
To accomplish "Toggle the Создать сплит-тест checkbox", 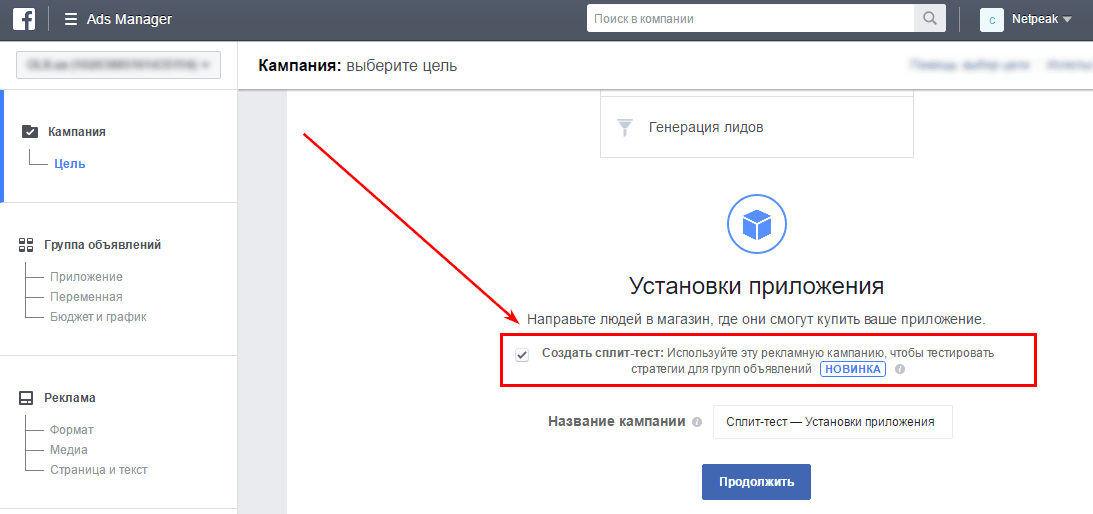I will tap(522, 355).
